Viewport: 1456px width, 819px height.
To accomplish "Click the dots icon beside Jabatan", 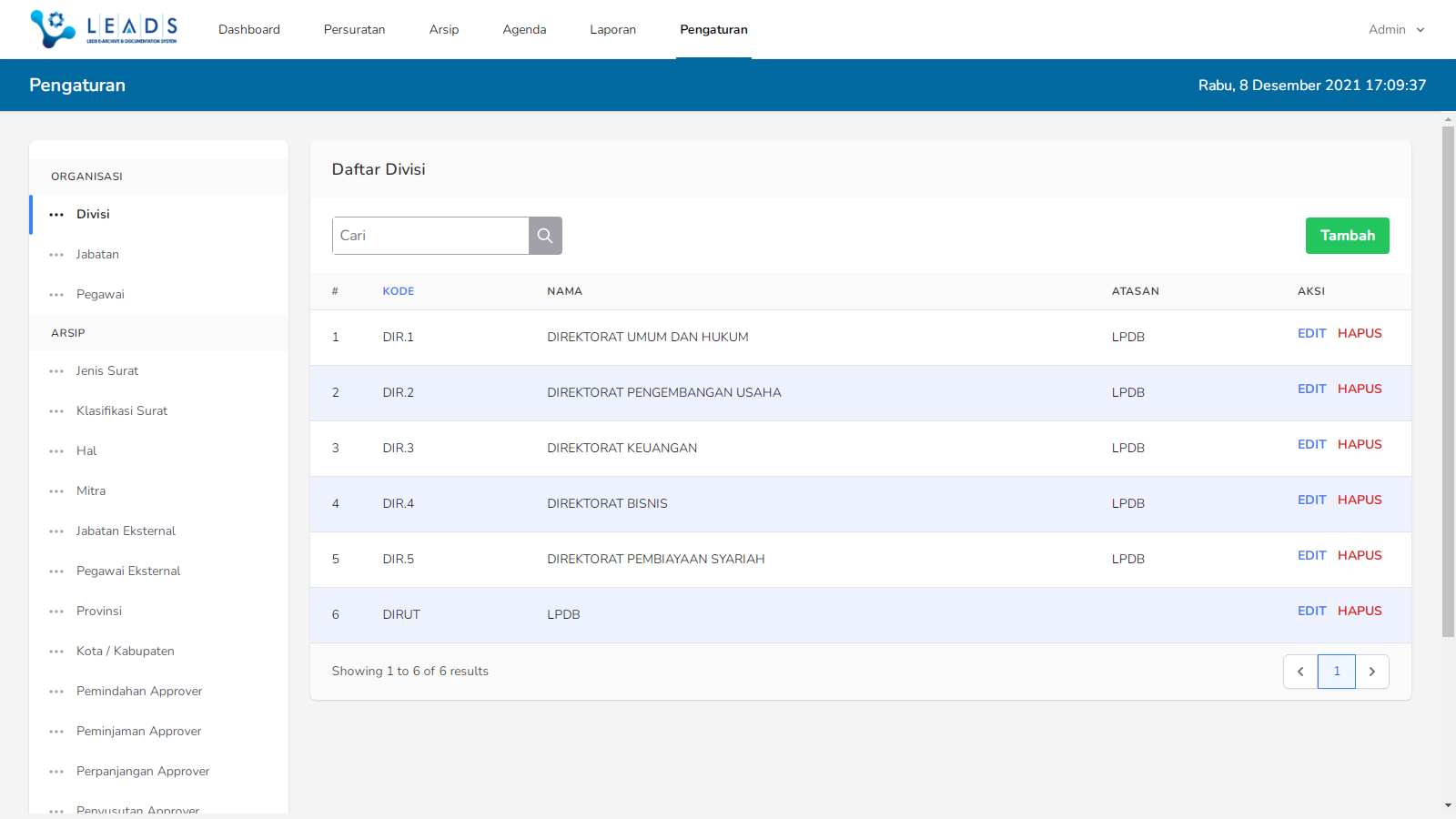I will click(x=56, y=255).
